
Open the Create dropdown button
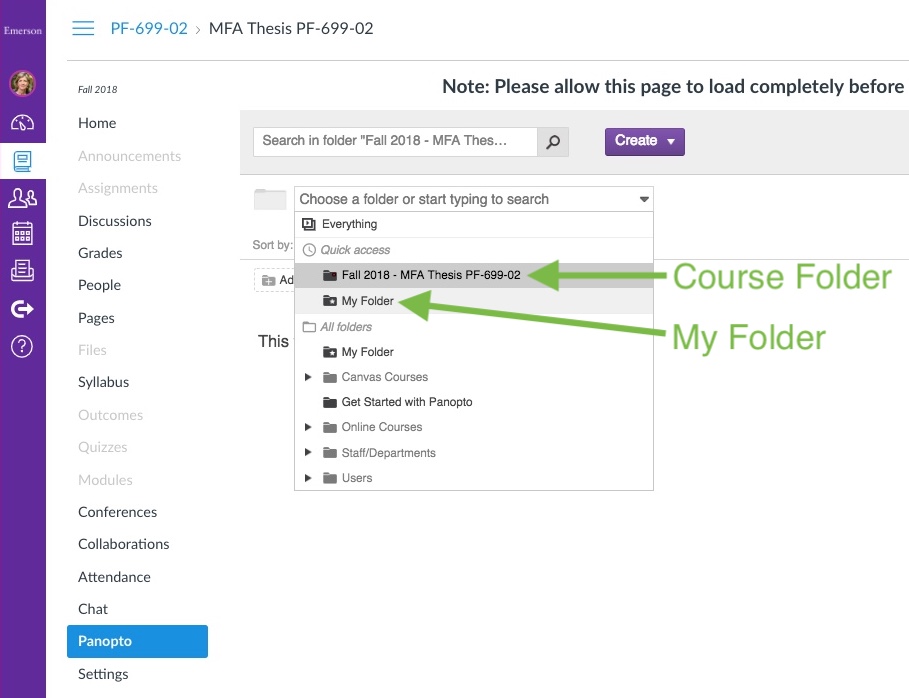645,141
